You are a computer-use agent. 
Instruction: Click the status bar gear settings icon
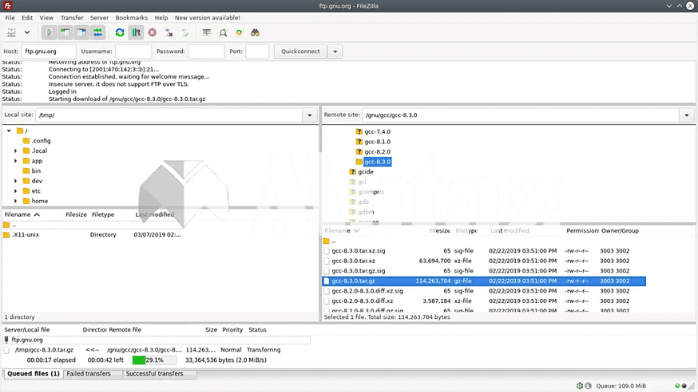click(580, 386)
